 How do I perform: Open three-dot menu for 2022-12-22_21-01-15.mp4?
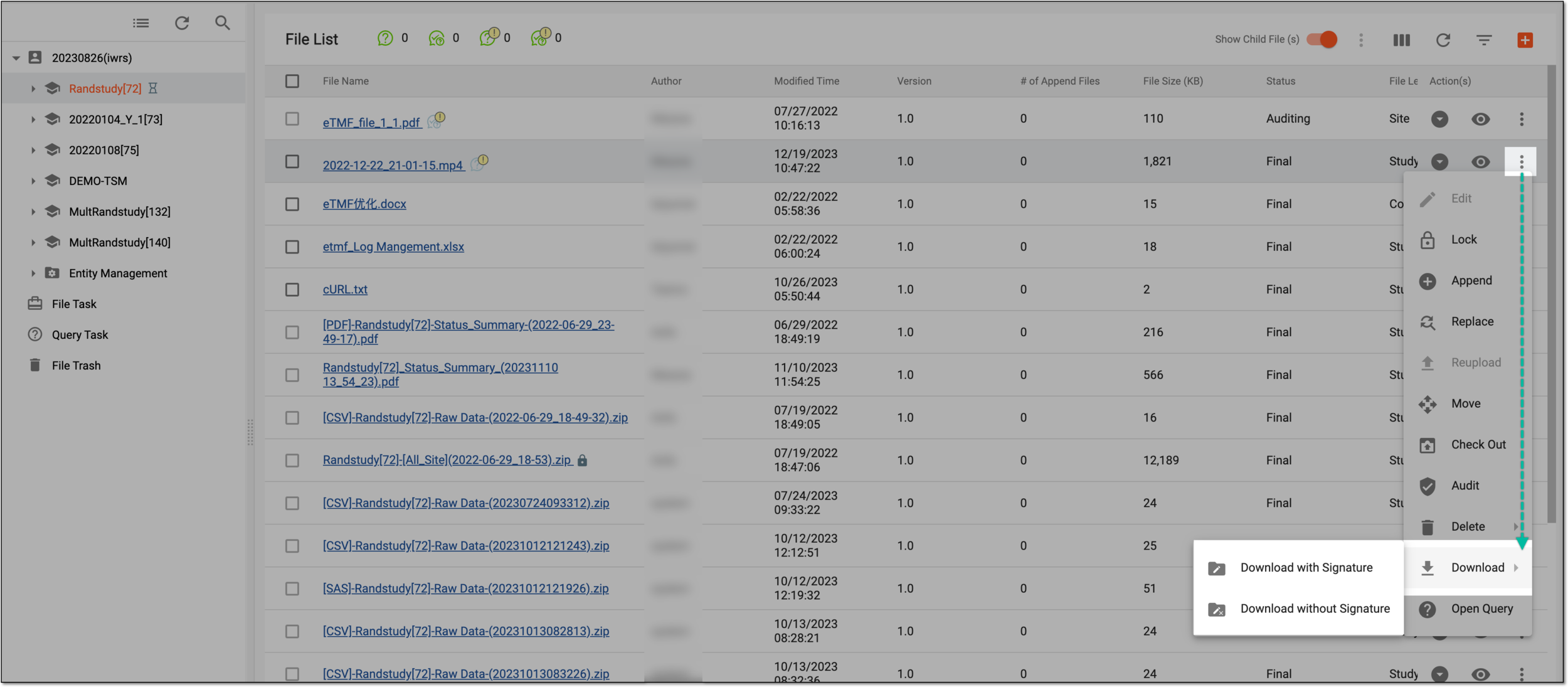(1522, 162)
